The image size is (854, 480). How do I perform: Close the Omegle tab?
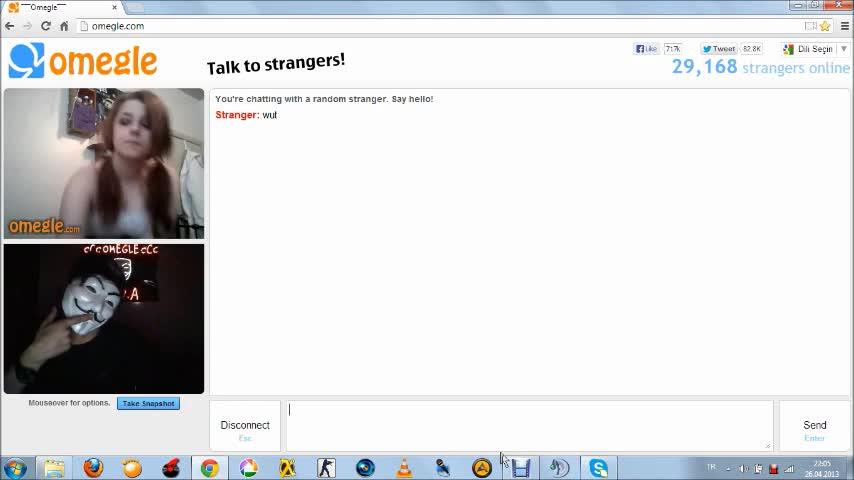coord(114,8)
